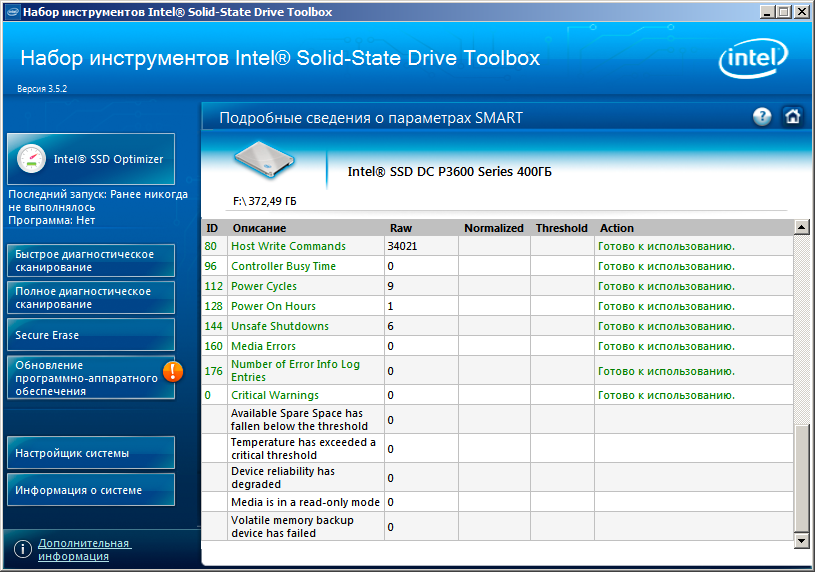Click the Raw column header

click(x=401, y=228)
